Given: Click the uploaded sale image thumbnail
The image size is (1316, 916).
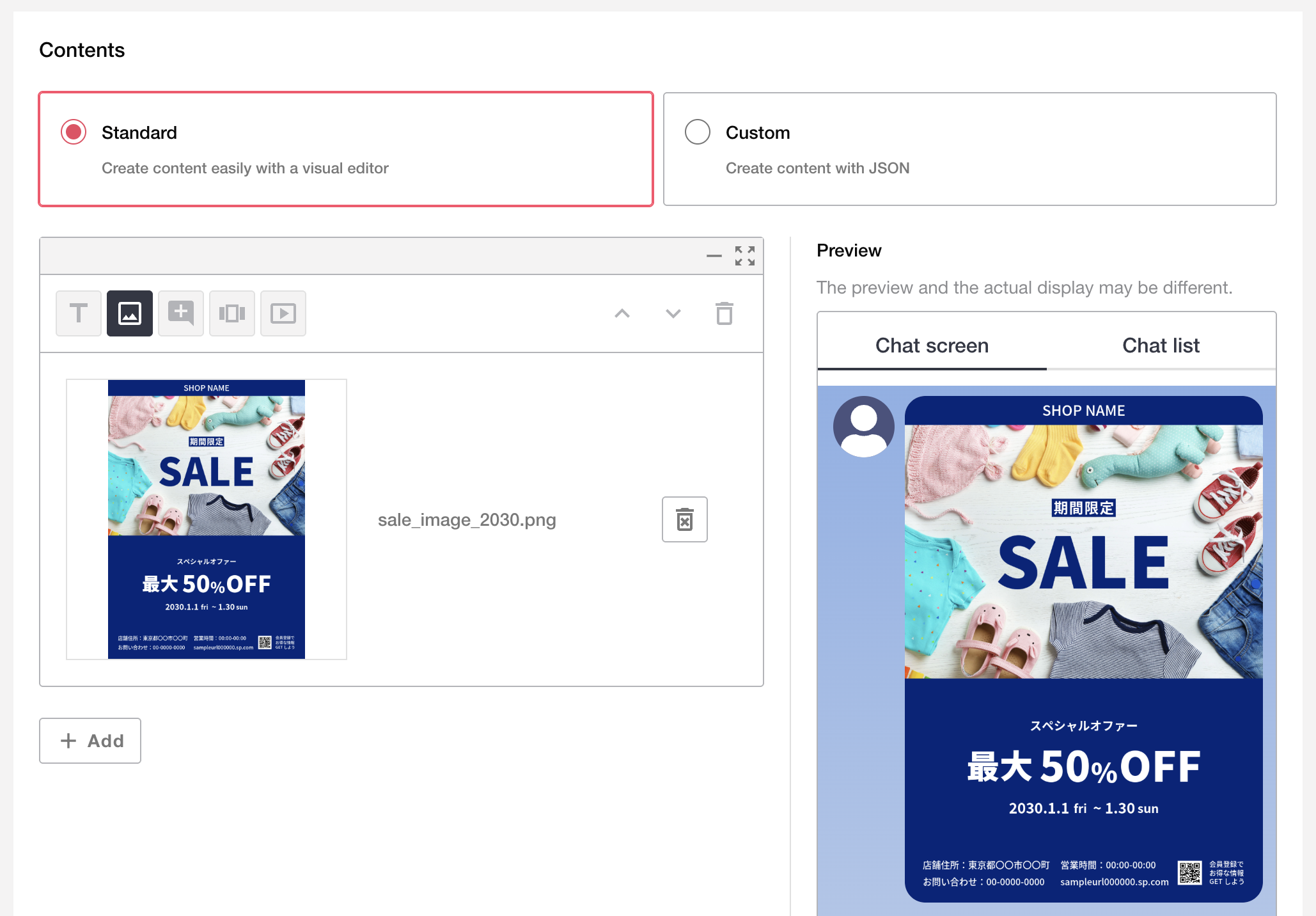Looking at the screenshot, I should tap(206, 519).
